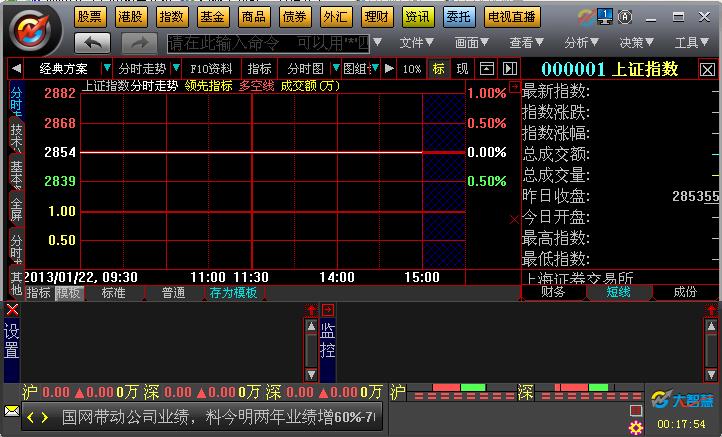Open the 外汇 section
722x437 pixels.
pyautogui.click(x=336, y=17)
